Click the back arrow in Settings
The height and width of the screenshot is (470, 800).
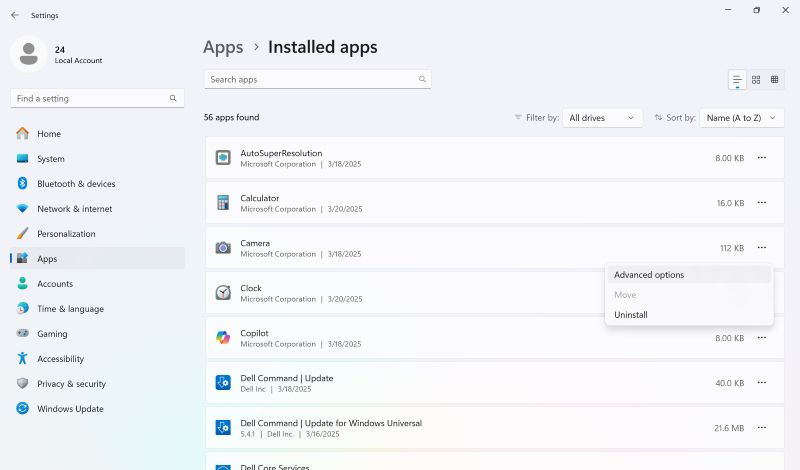(15, 15)
